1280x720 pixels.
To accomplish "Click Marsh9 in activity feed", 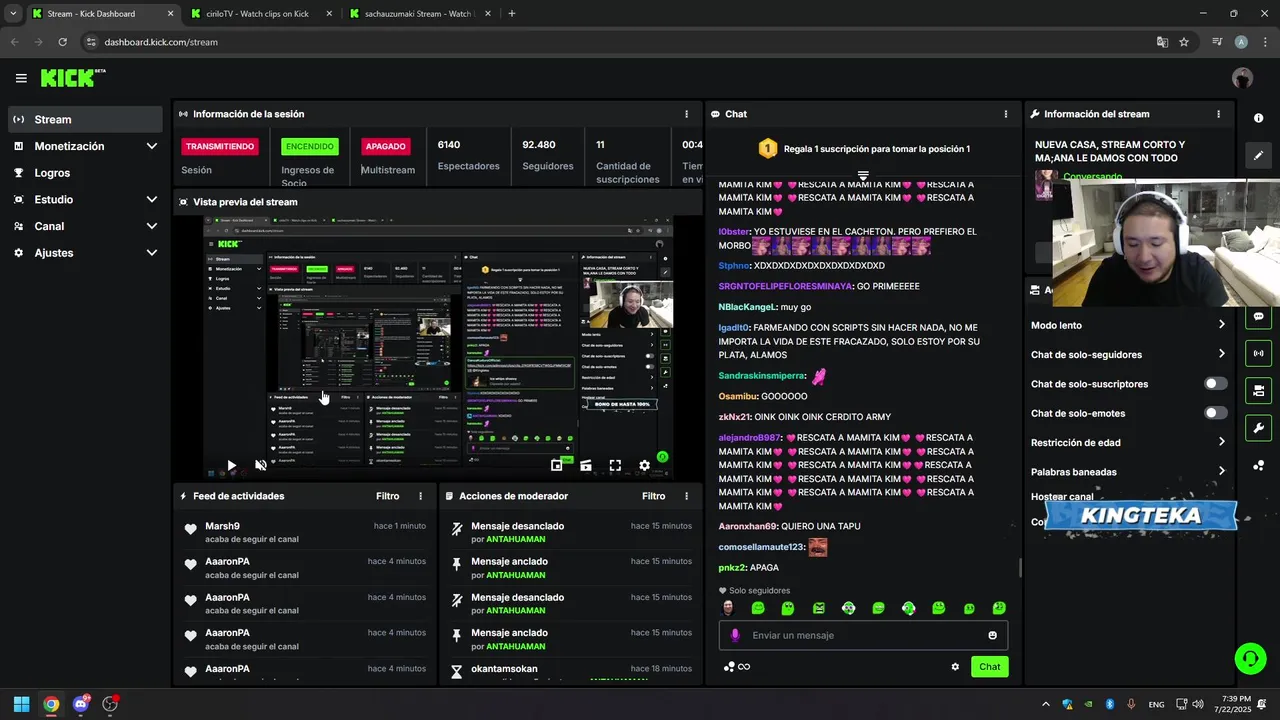I will point(222,526).
